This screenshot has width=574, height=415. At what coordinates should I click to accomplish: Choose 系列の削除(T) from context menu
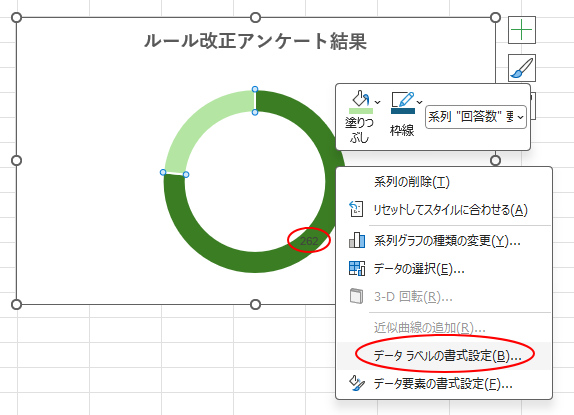pos(444,182)
